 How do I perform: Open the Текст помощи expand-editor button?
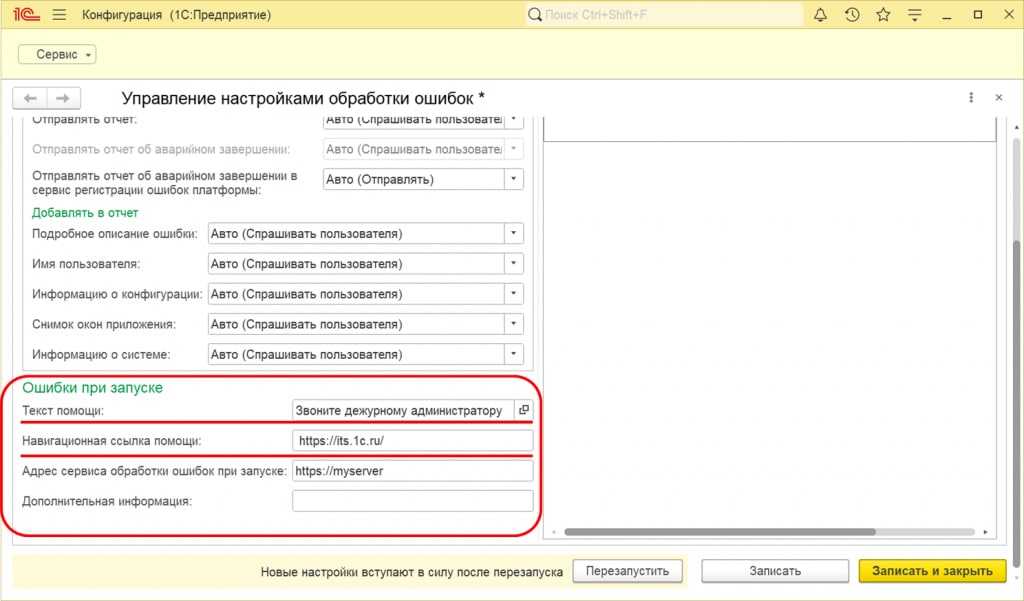[523, 410]
